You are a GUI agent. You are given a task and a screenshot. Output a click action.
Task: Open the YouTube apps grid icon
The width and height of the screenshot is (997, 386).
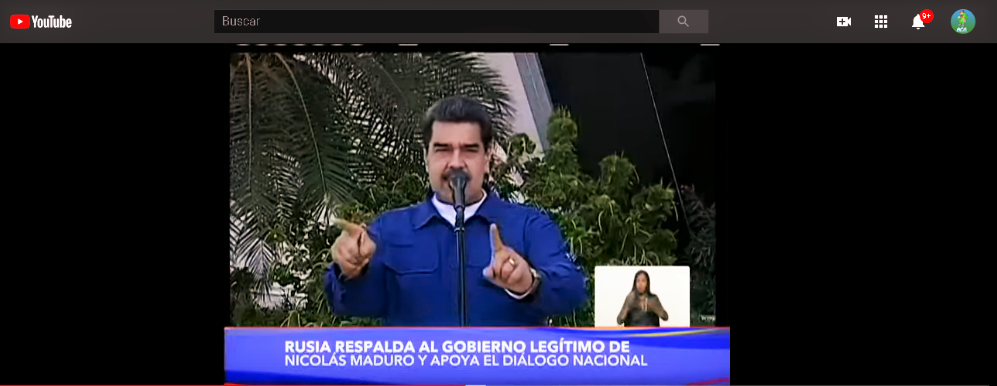pyautogui.click(x=881, y=22)
